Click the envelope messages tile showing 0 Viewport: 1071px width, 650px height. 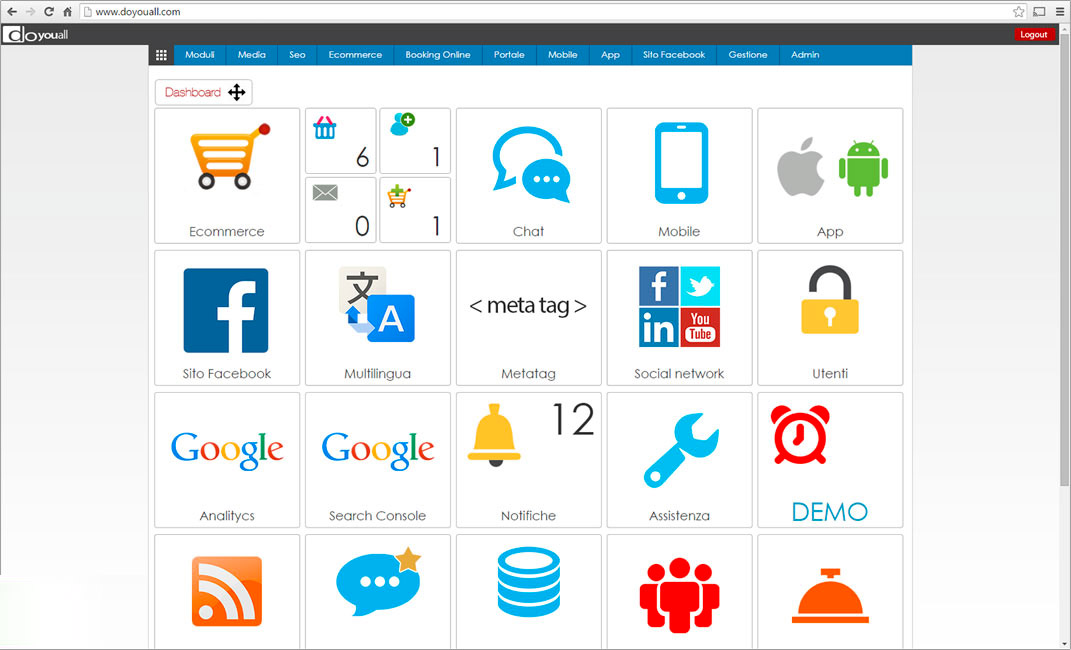[x=341, y=210]
